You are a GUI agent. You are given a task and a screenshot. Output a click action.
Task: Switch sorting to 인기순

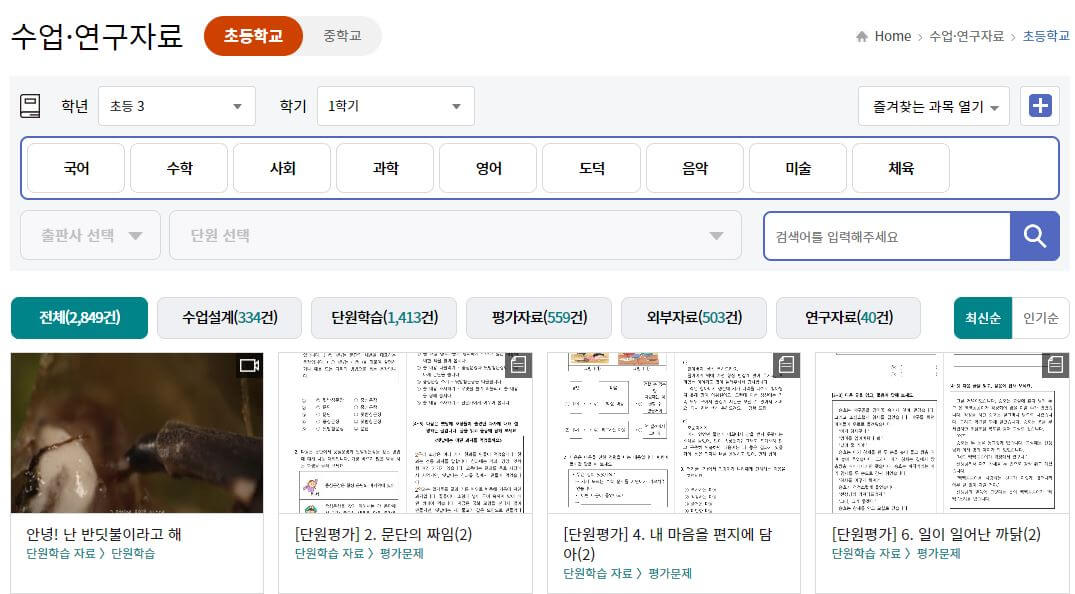(1040, 316)
